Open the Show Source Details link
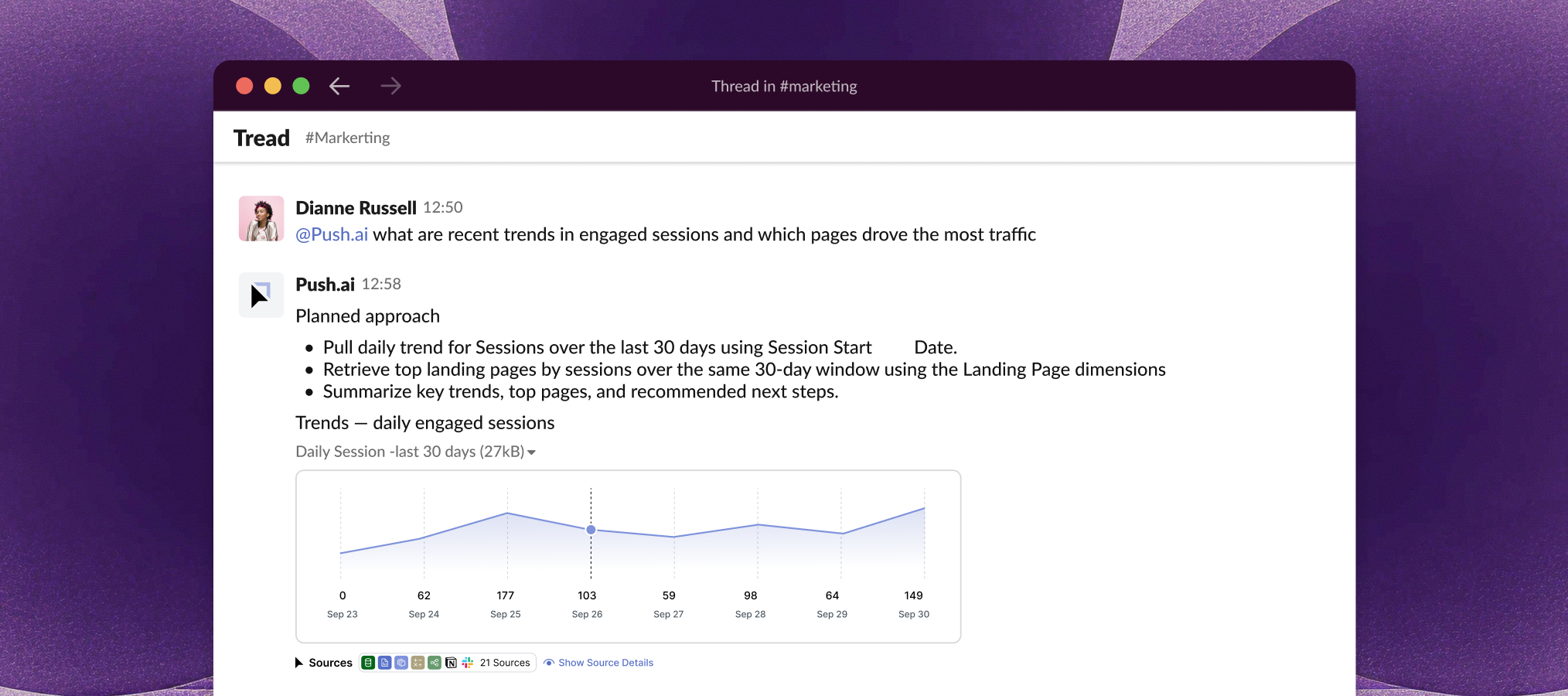Screen dimensions: 1568x696 click(x=605, y=663)
